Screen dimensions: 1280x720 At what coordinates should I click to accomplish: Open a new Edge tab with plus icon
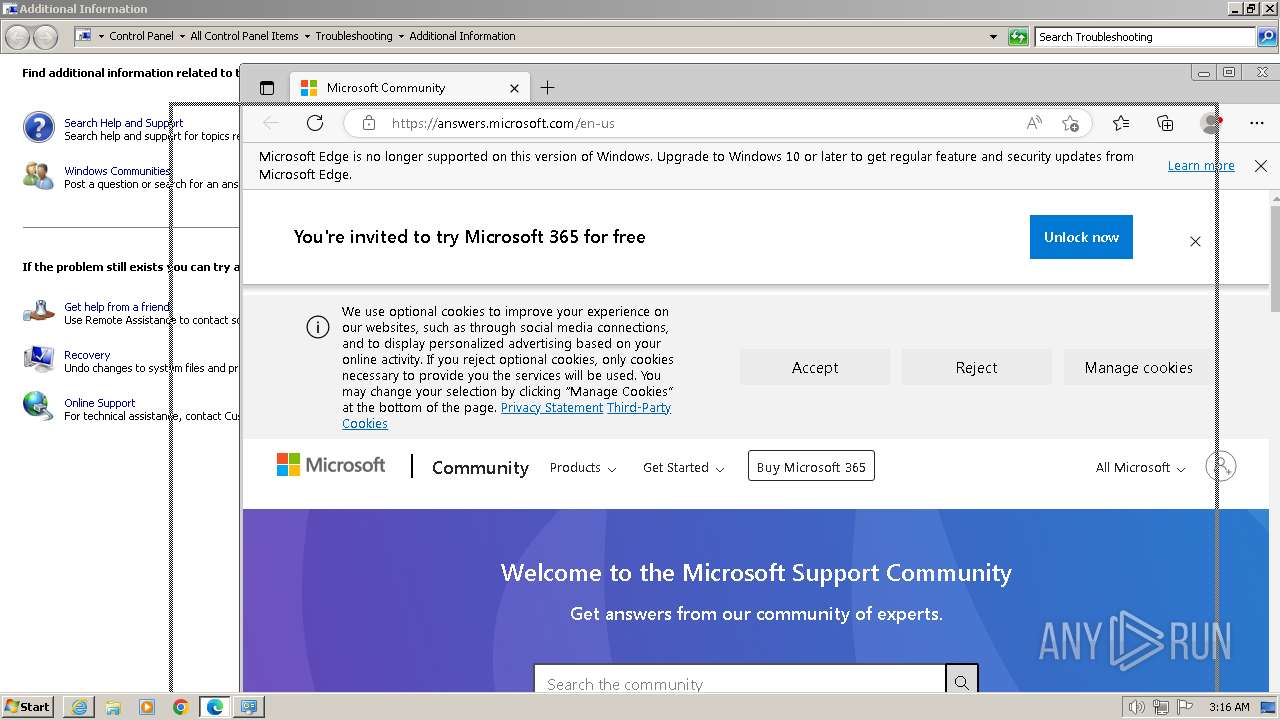tap(547, 88)
